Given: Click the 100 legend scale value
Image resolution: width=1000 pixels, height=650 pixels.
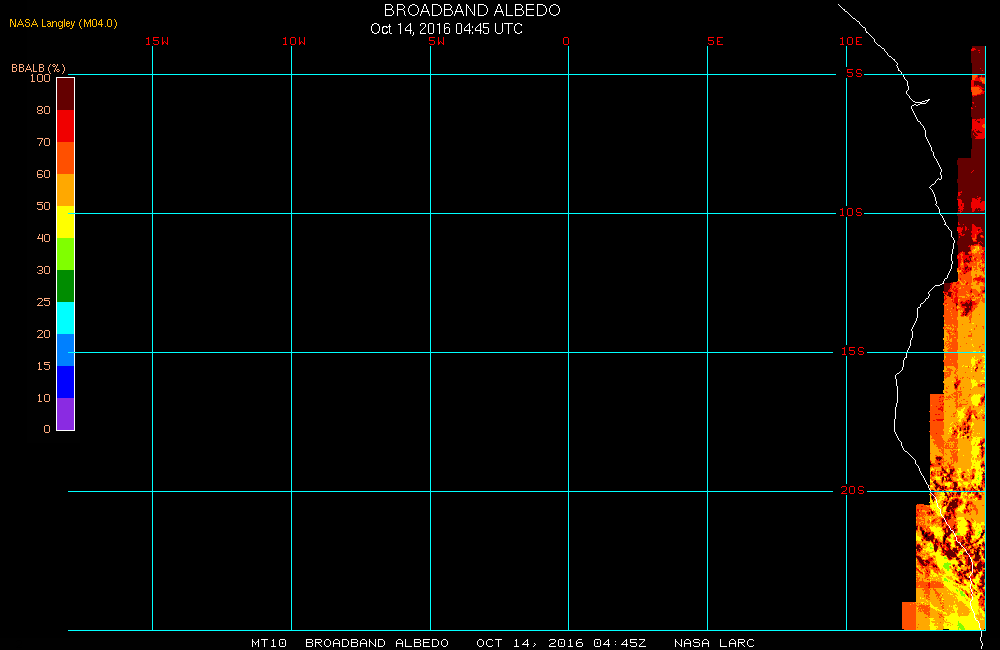Looking at the screenshot, I should pyautogui.click(x=40, y=78).
